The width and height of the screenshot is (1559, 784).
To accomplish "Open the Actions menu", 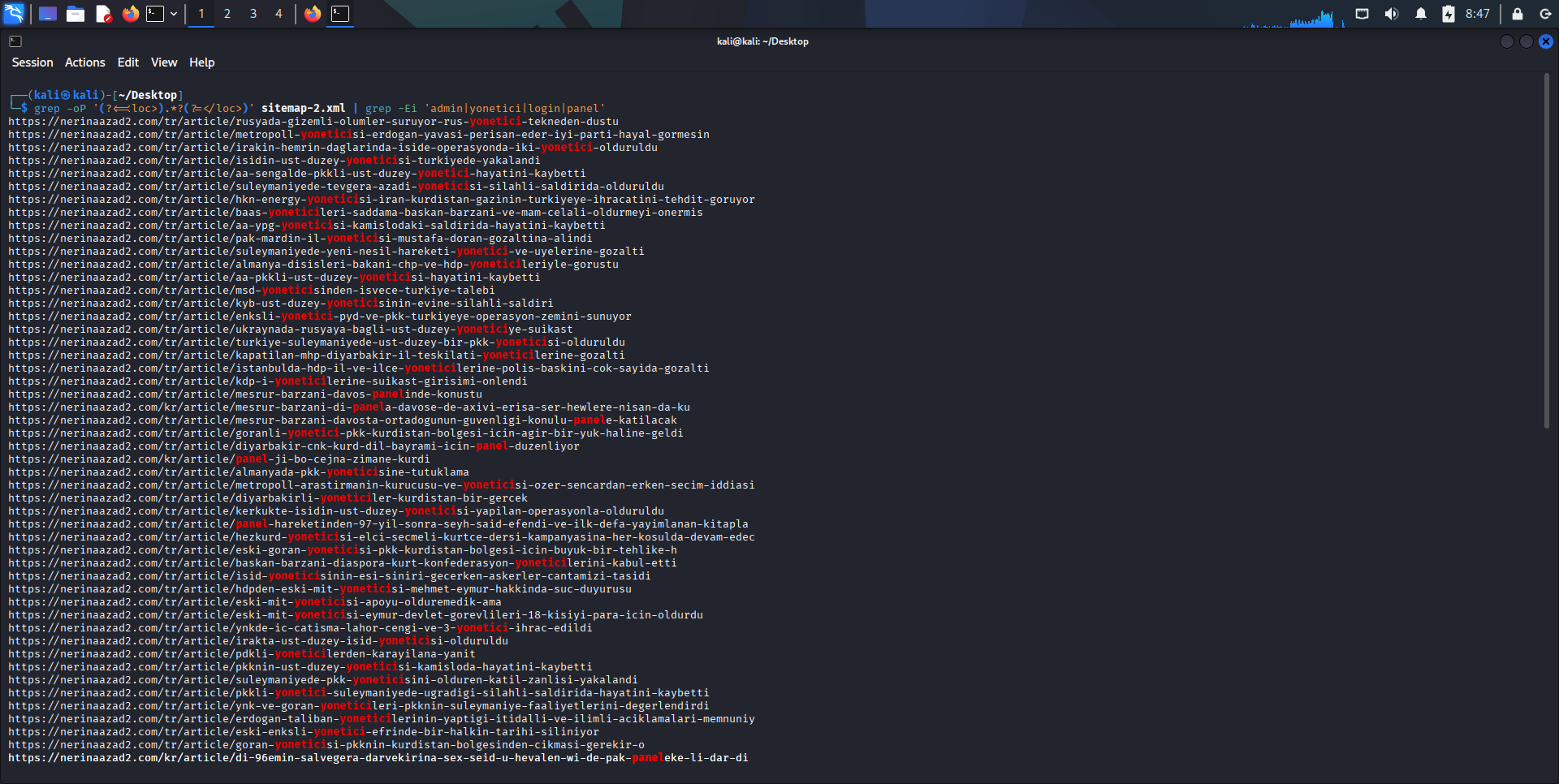I will [x=85, y=62].
